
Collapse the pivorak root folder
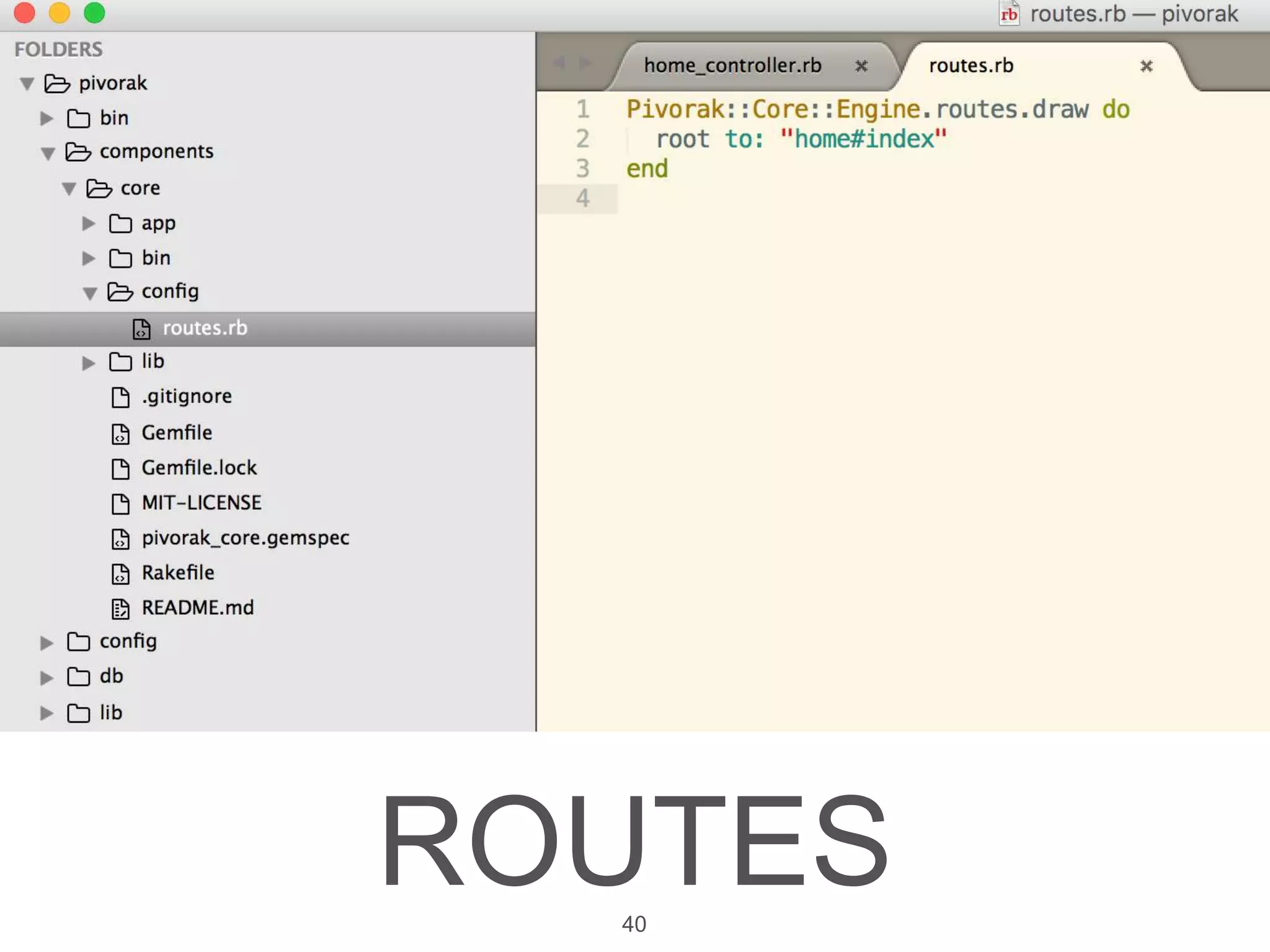coord(27,84)
